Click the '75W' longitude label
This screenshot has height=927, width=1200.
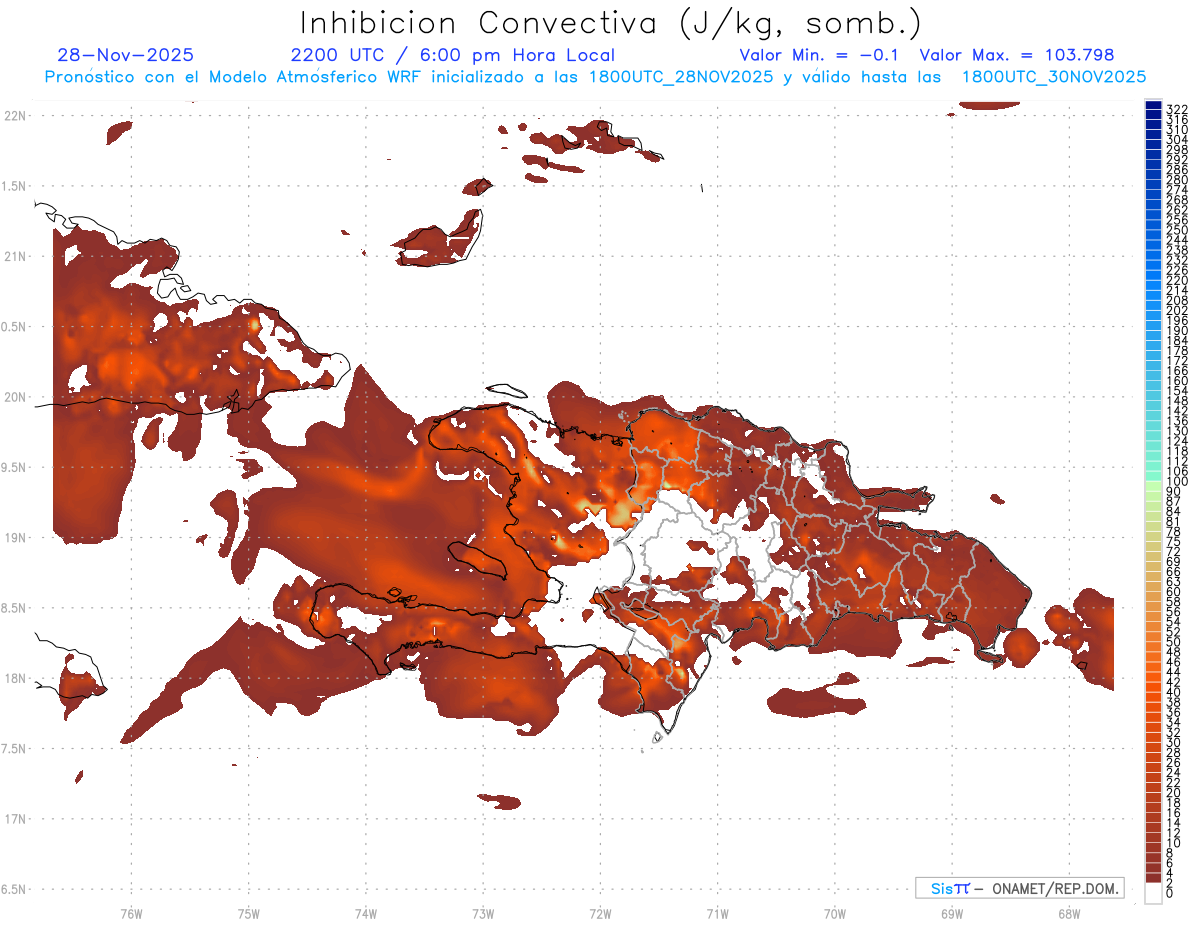[249, 913]
